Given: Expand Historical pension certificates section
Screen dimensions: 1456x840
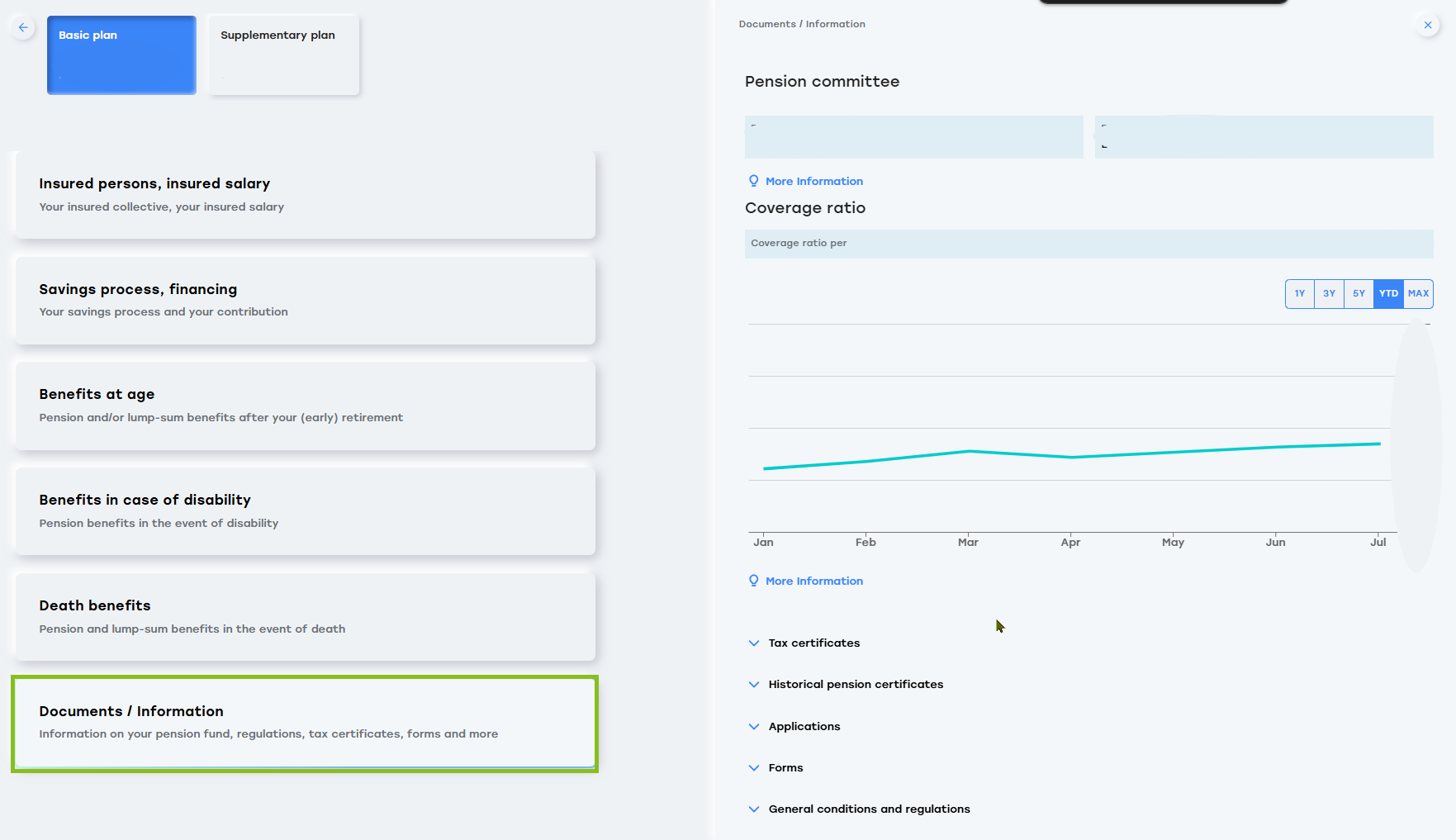Looking at the screenshot, I should tap(855, 684).
